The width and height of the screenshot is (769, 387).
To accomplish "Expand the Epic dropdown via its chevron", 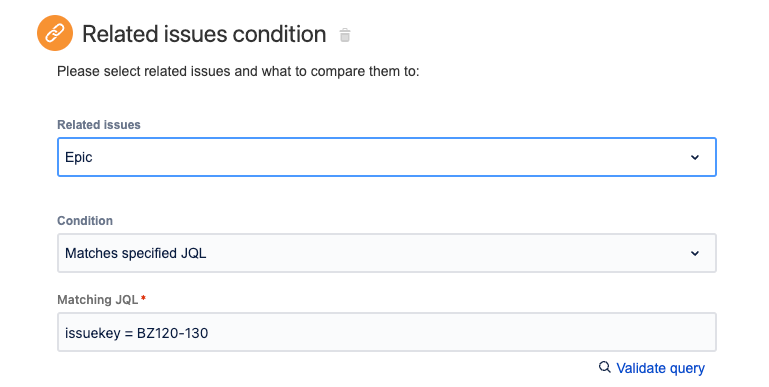I will pos(695,157).
